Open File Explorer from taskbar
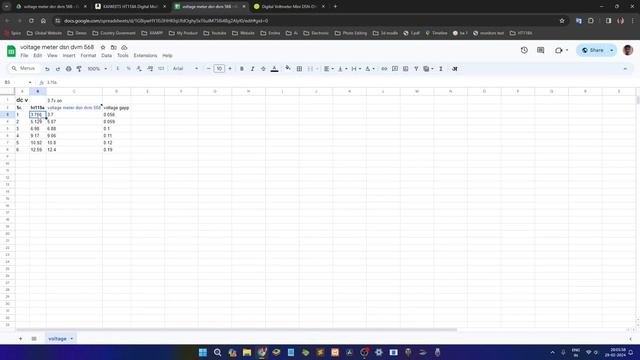Viewport: 640px width, 360px height. [x=247, y=352]
